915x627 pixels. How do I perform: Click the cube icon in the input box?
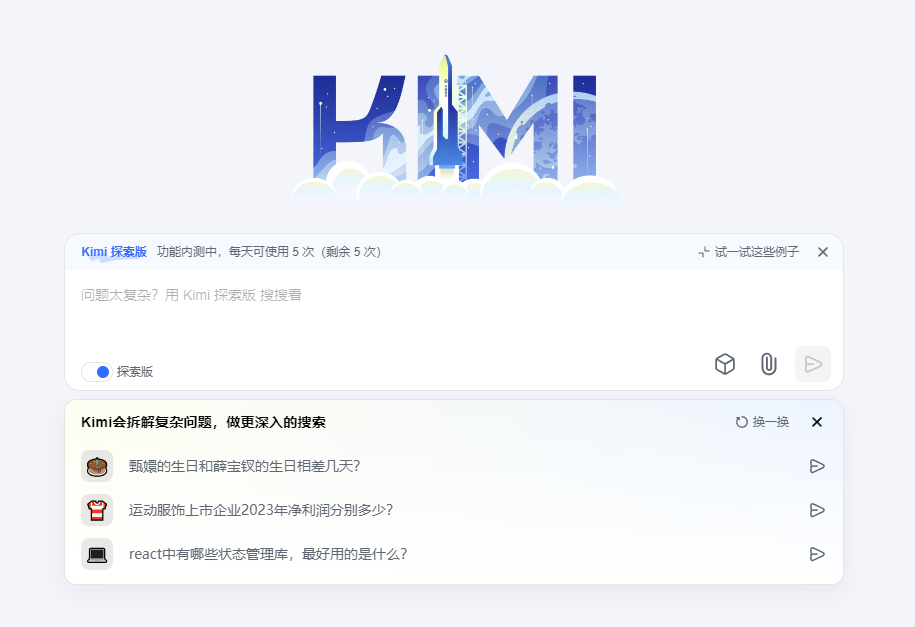[x=725, y=364]
